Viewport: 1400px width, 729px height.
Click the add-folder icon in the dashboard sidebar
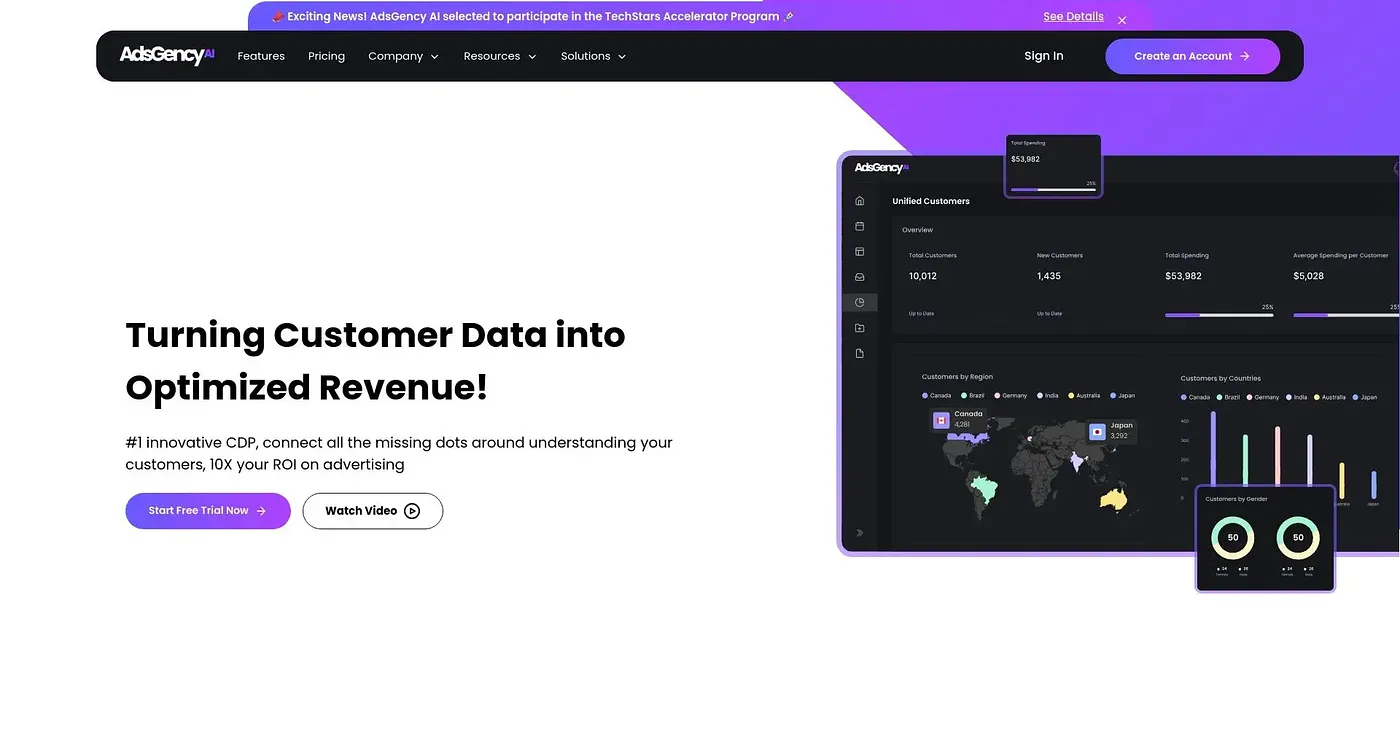pos(859,328)
